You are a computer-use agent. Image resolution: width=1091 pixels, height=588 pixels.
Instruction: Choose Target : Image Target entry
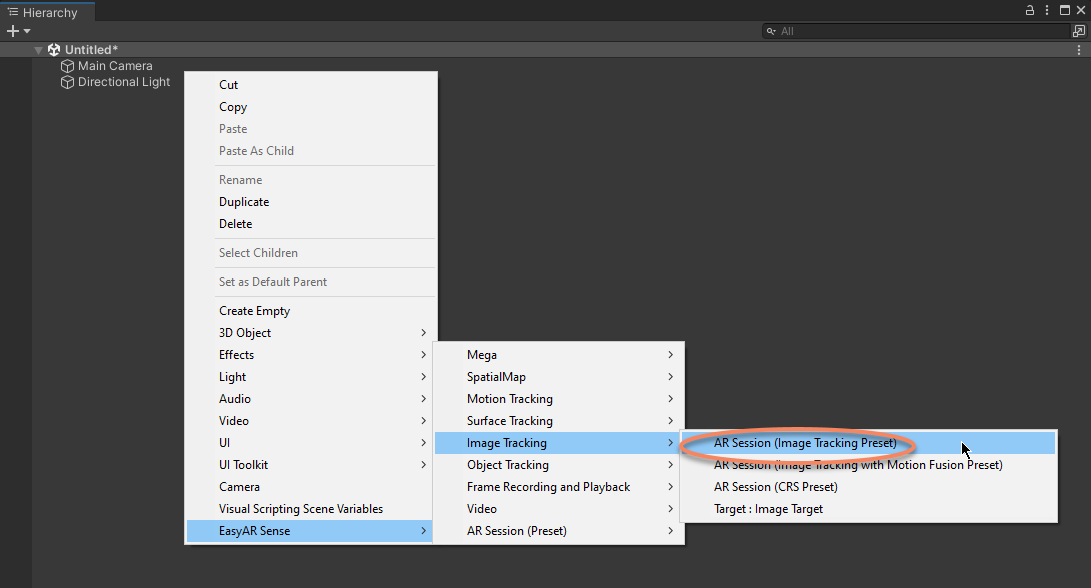(768, 509)
